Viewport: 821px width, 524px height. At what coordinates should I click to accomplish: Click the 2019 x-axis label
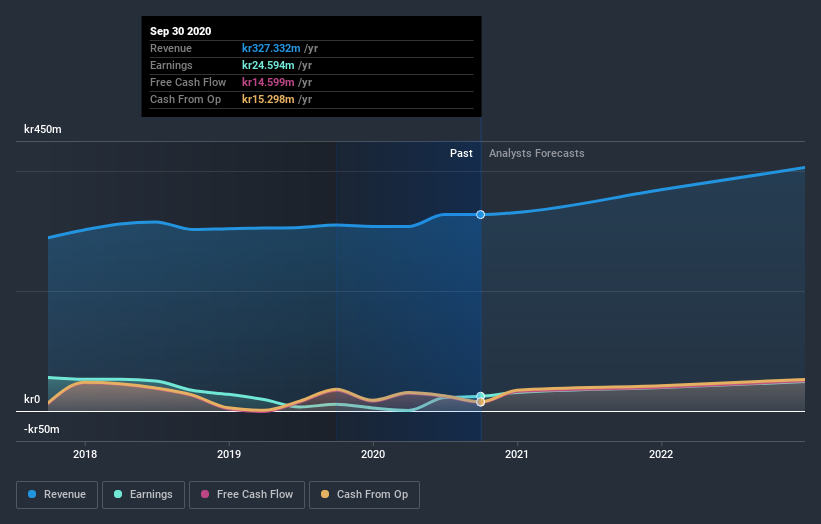tap(229, 454)
